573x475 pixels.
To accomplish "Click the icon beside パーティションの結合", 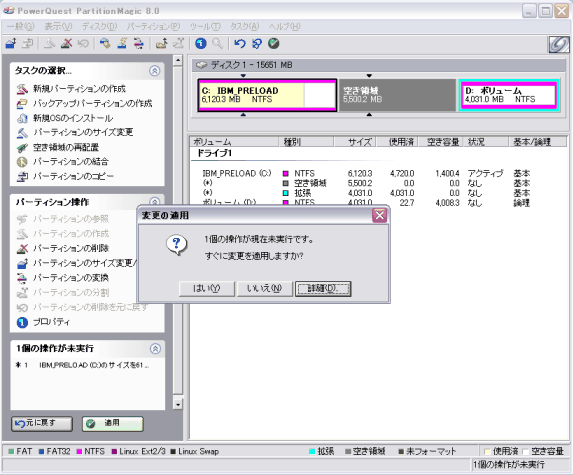I will click(x=22, y=162).
